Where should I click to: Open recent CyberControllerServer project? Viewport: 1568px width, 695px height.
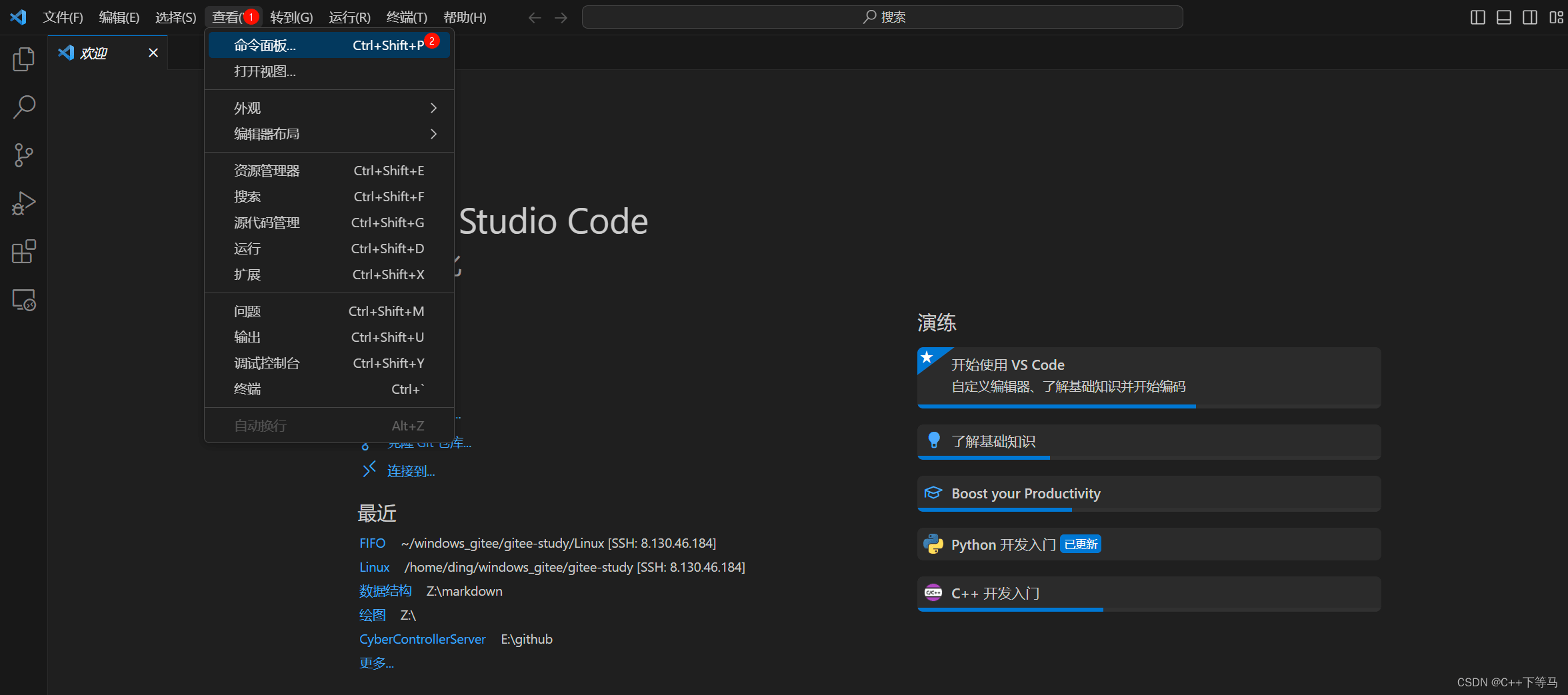(x=422, y=639)
